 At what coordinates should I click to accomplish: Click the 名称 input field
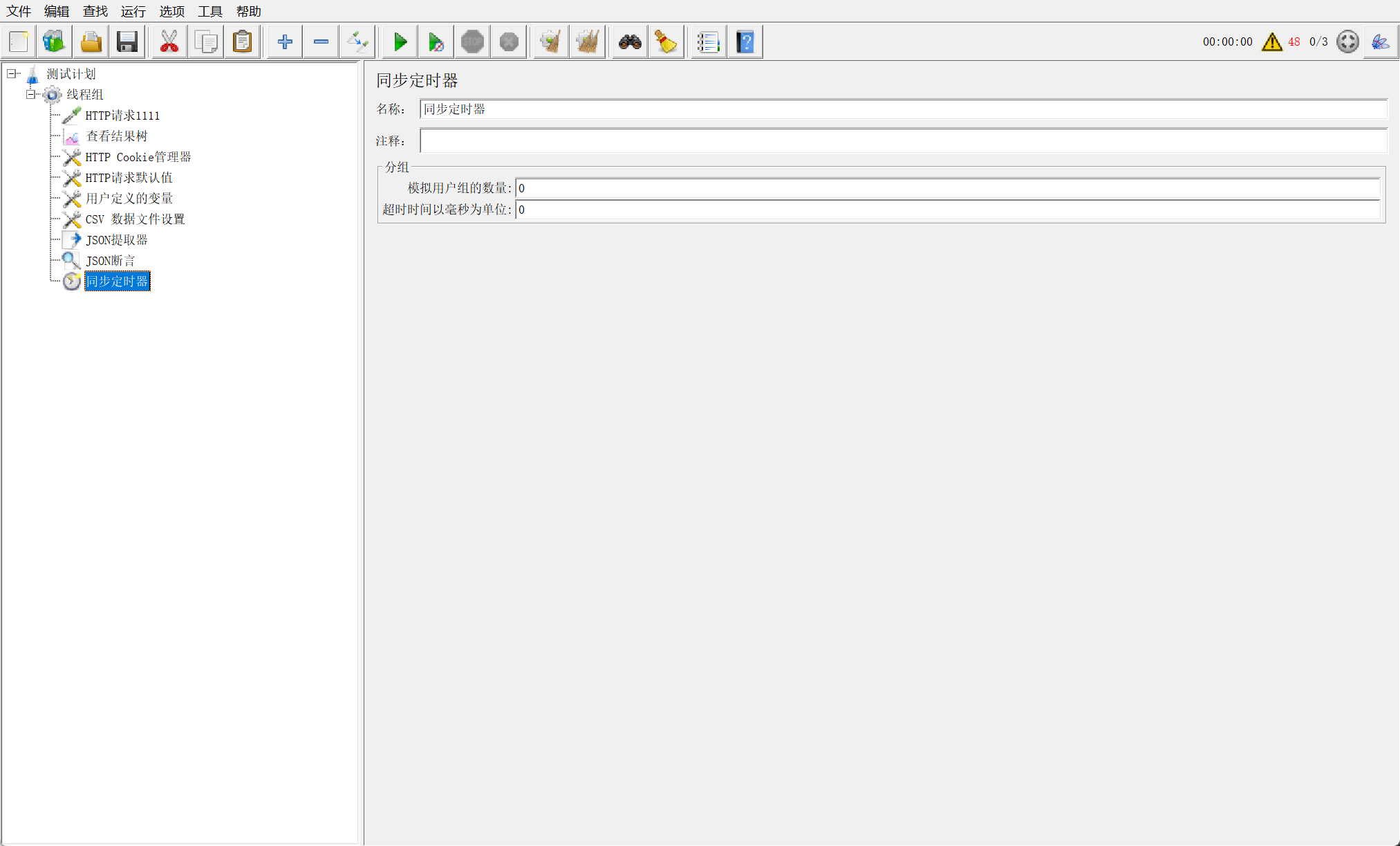pyautogui.click(x=903, y=109)
